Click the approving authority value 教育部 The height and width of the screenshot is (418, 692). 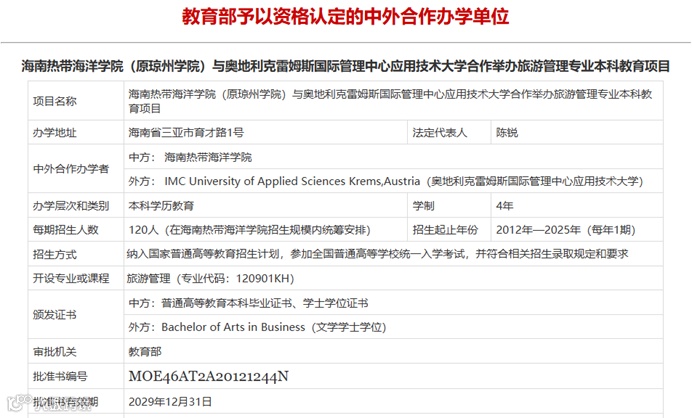click(145, 352)
